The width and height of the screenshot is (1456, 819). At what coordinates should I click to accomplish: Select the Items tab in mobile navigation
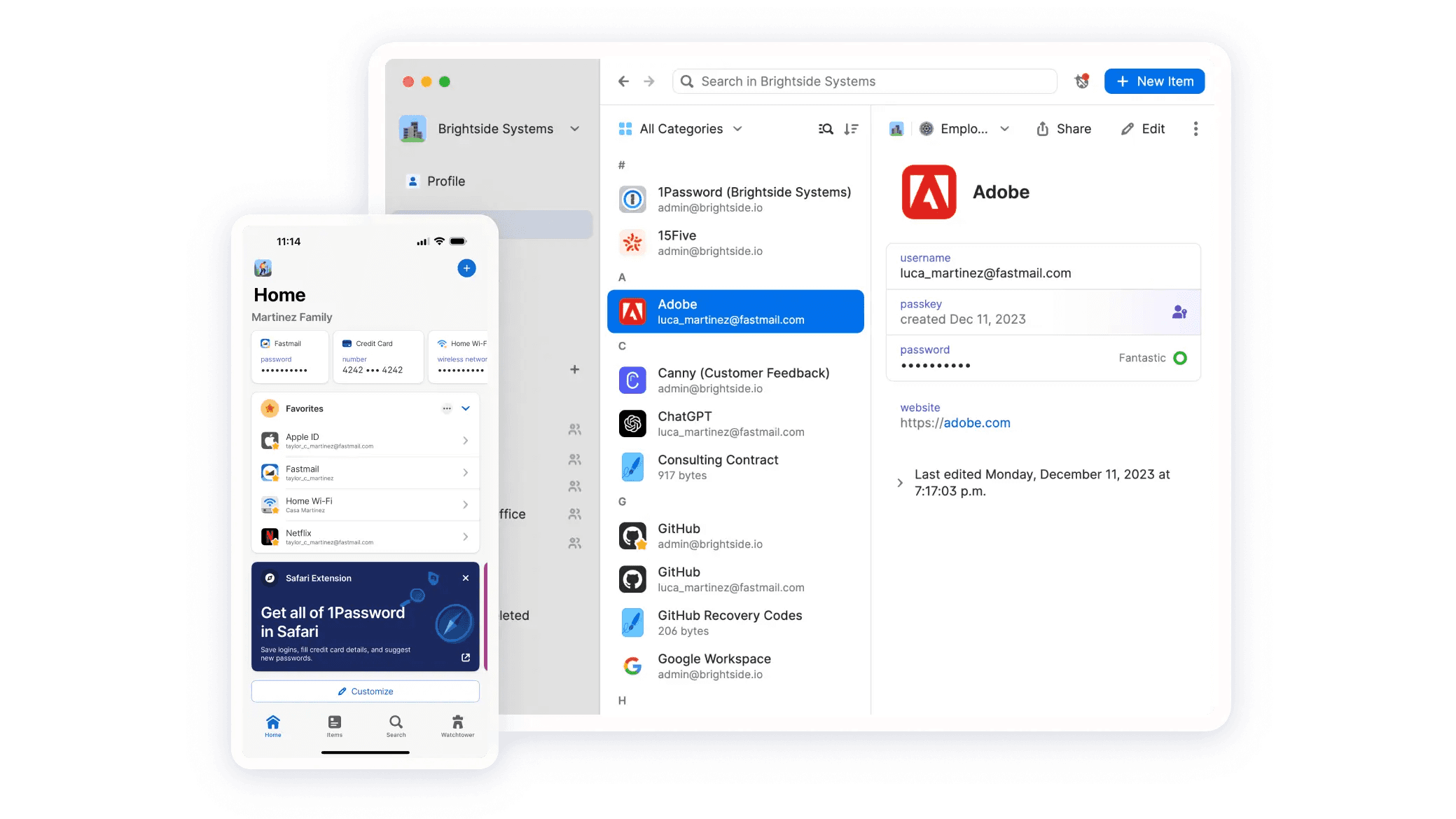point(334,726)
